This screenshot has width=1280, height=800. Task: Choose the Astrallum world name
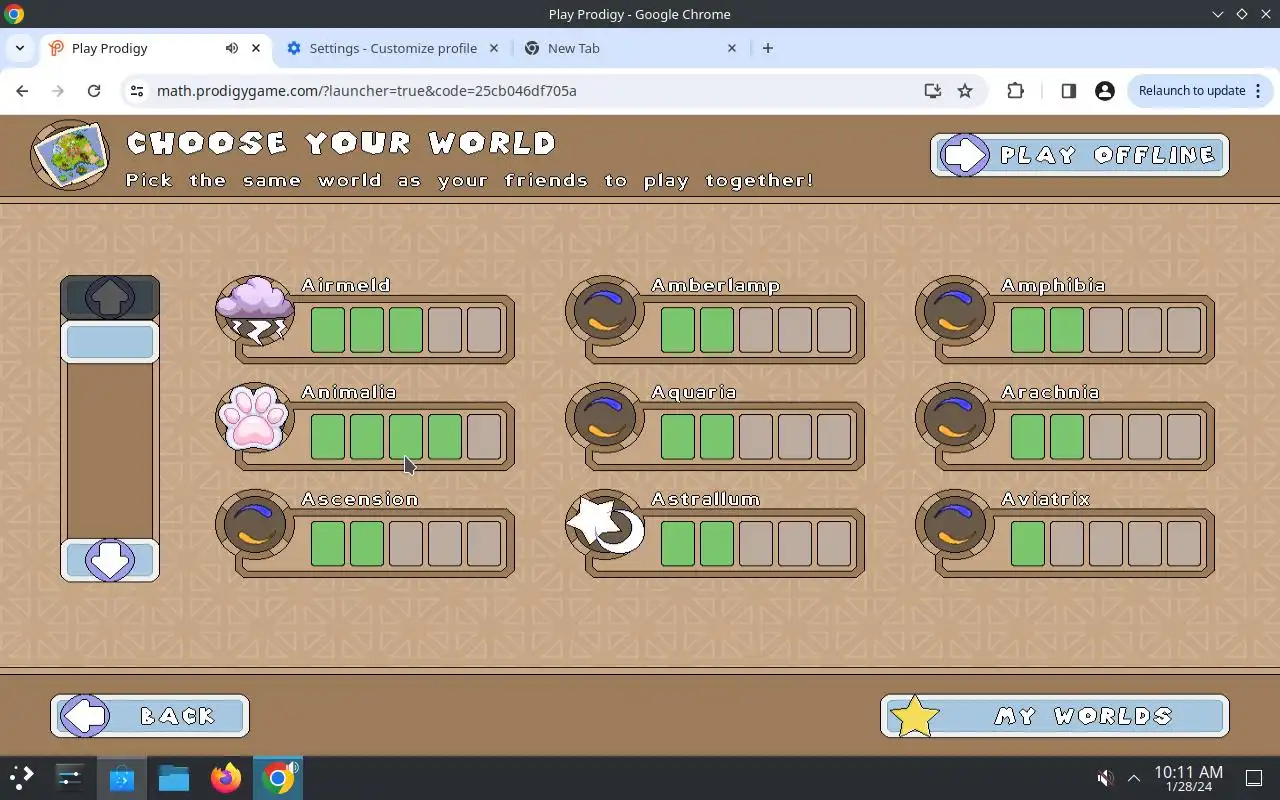[x=705, y=499]
